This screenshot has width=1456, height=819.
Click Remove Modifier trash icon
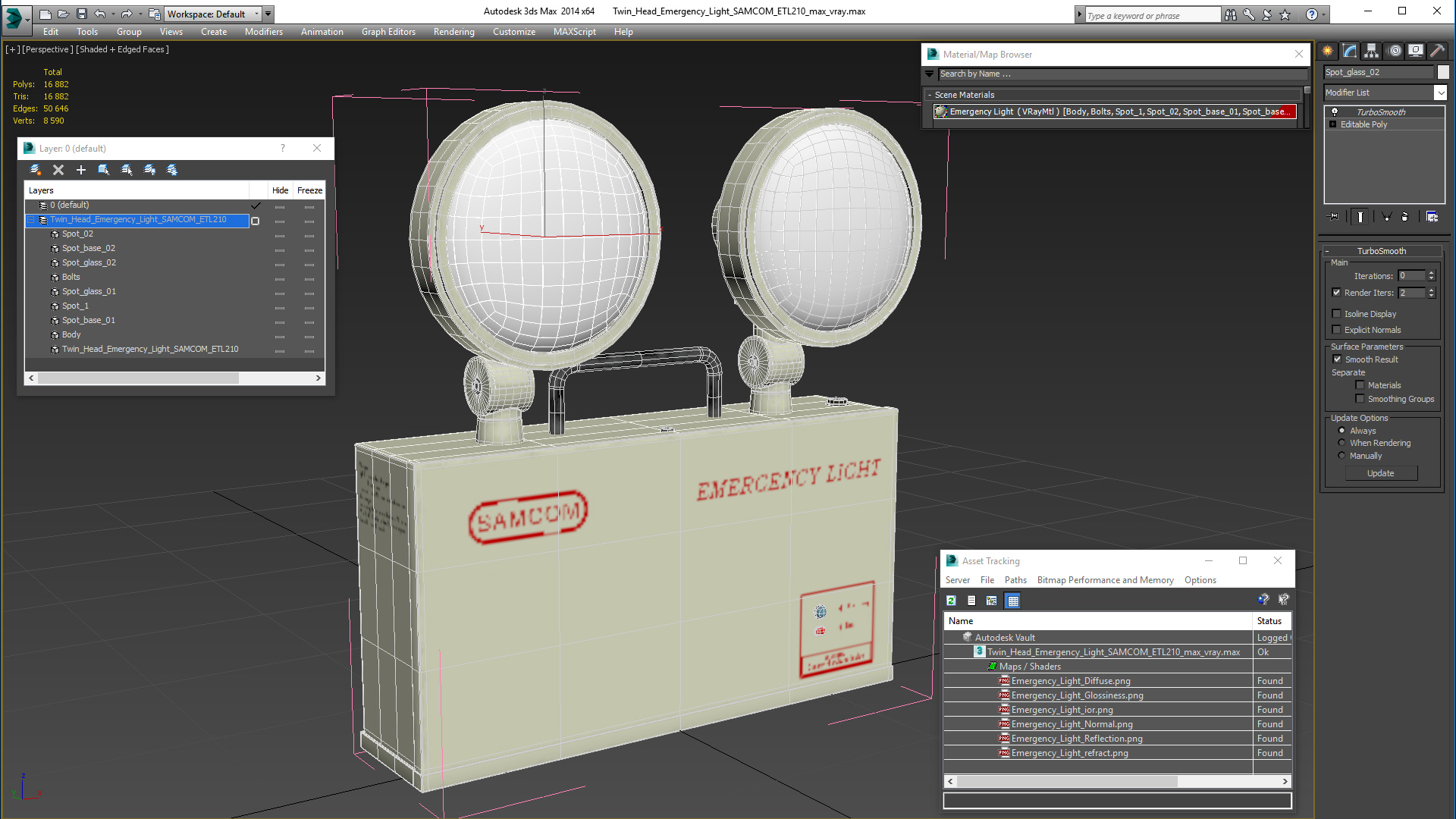pyautogui.click(x=1405, y=217)
